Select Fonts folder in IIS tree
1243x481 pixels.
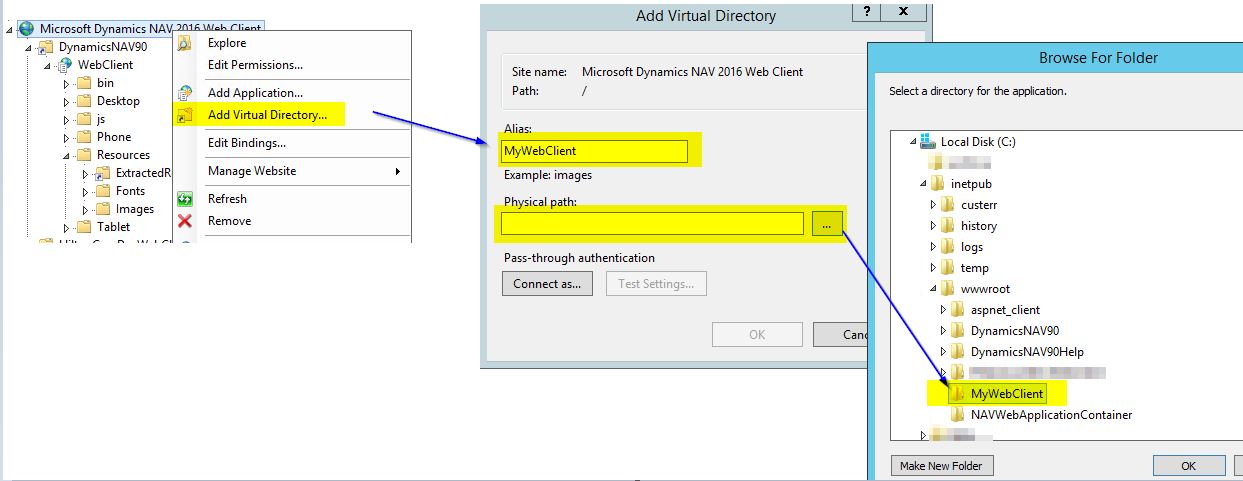pyautogui.click(x=130, y=191)
